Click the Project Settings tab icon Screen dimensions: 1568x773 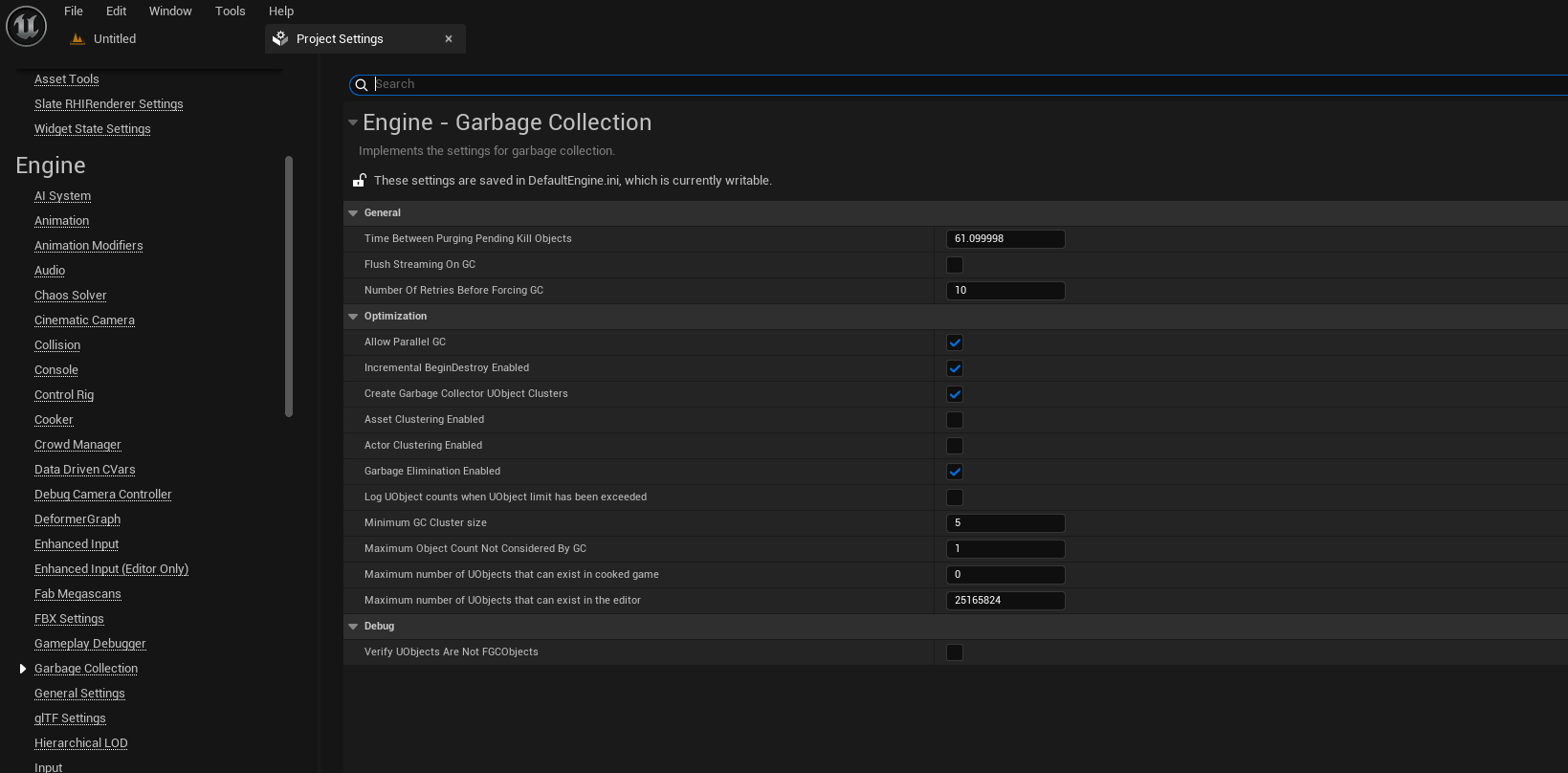coord(280,39)
